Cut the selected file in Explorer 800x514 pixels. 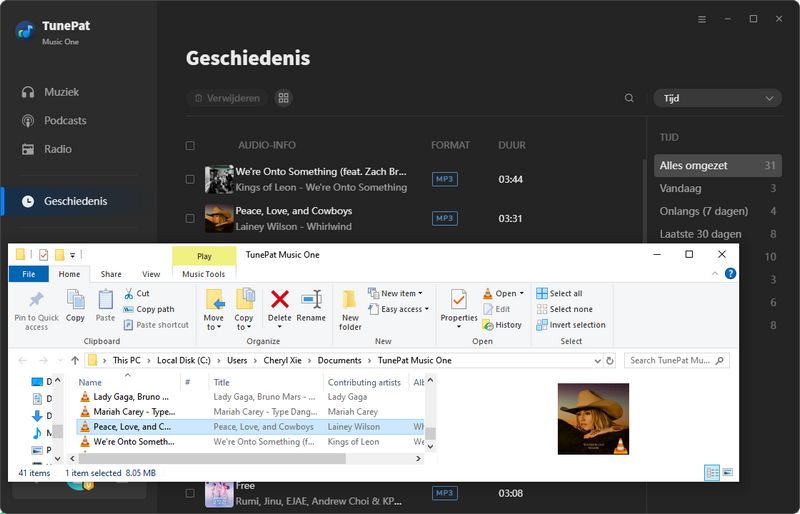pyautogui.click(x=137, y=293)
